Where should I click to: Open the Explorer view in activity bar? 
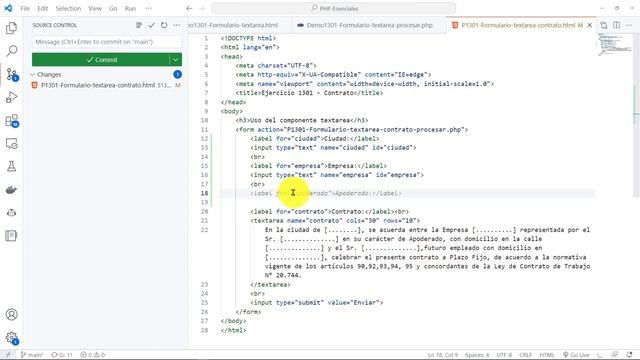click(11, 28)
